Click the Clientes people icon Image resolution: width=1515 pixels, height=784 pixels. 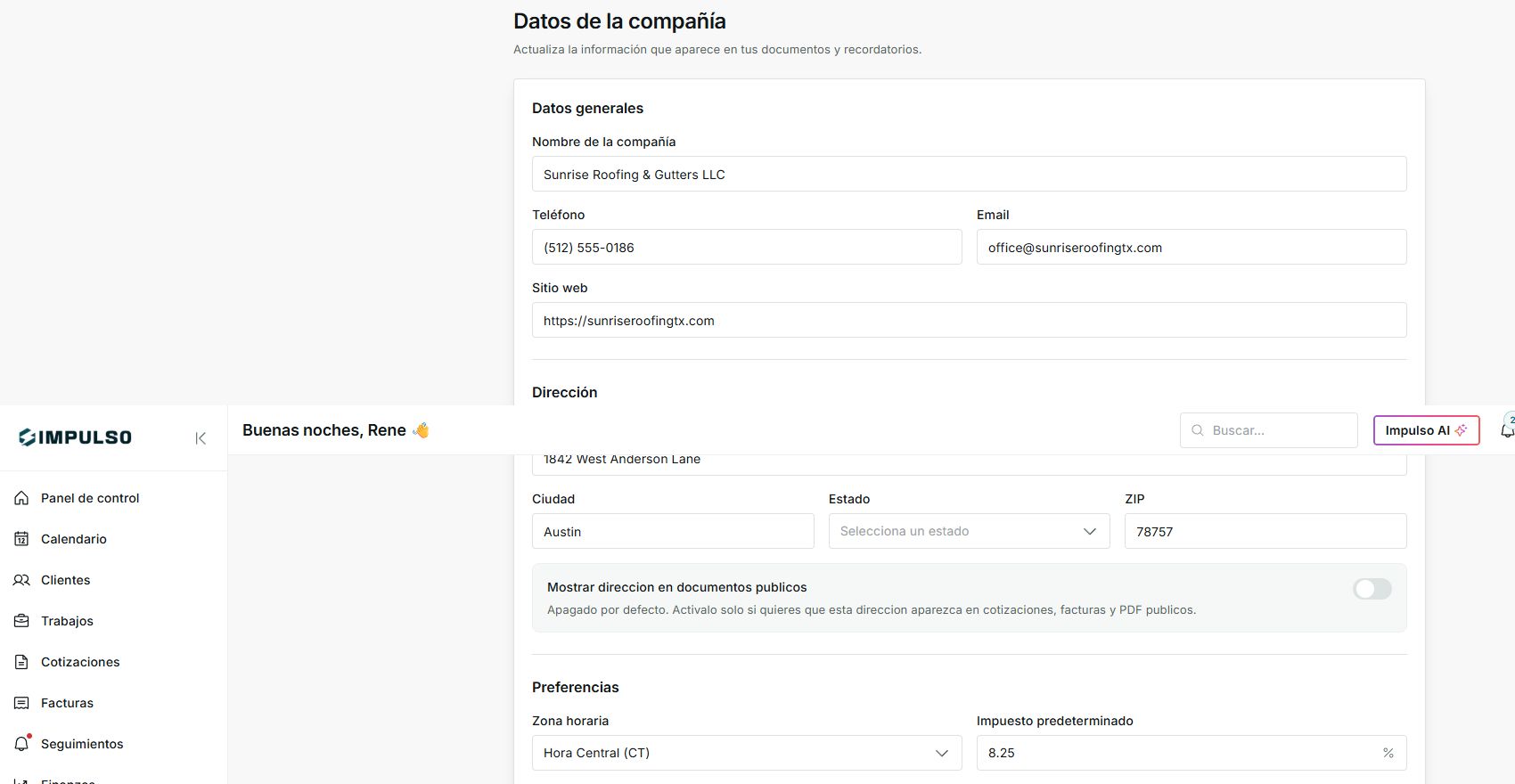21,580
